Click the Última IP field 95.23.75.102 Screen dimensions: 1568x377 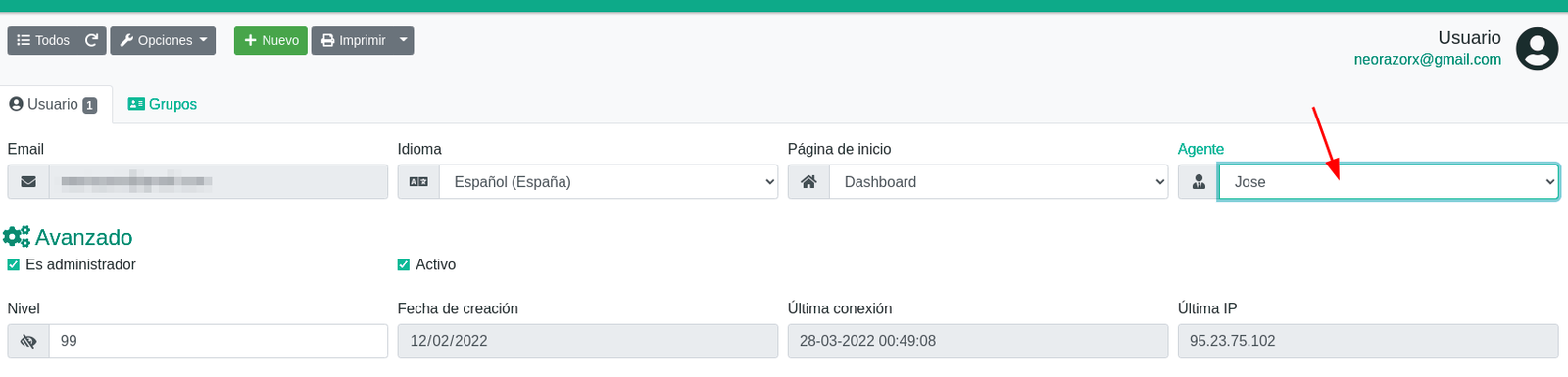(x=1368, y=341)
